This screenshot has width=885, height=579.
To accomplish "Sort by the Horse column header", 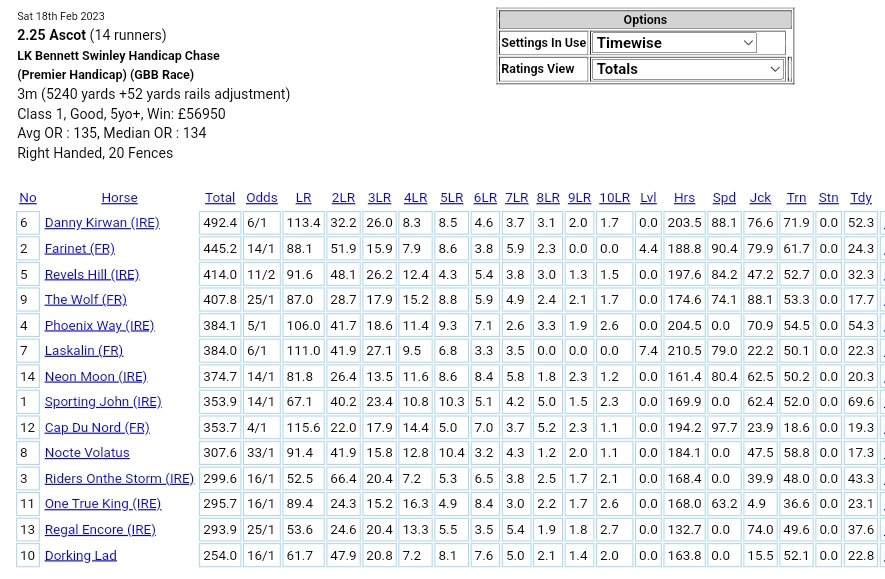I will [119, 198].
